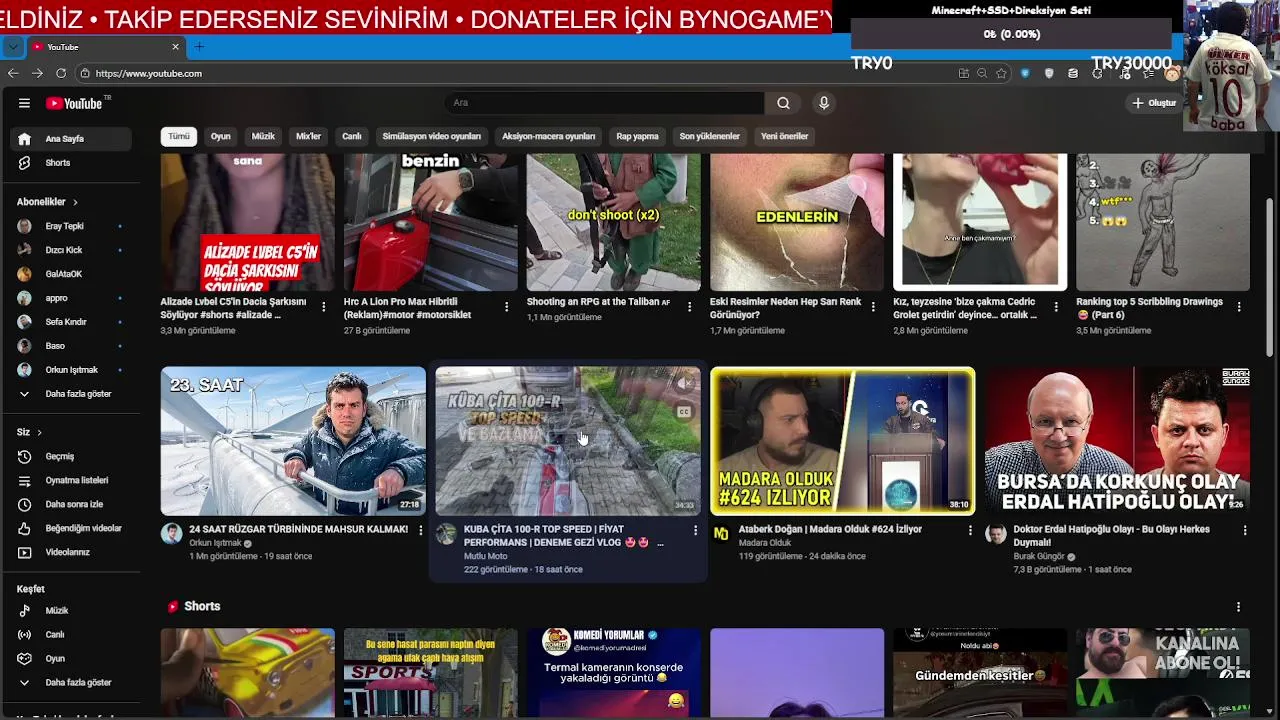Open Canlı under Keşfet
This screenshot has height=720, width=1280.
tap(70, 635)
